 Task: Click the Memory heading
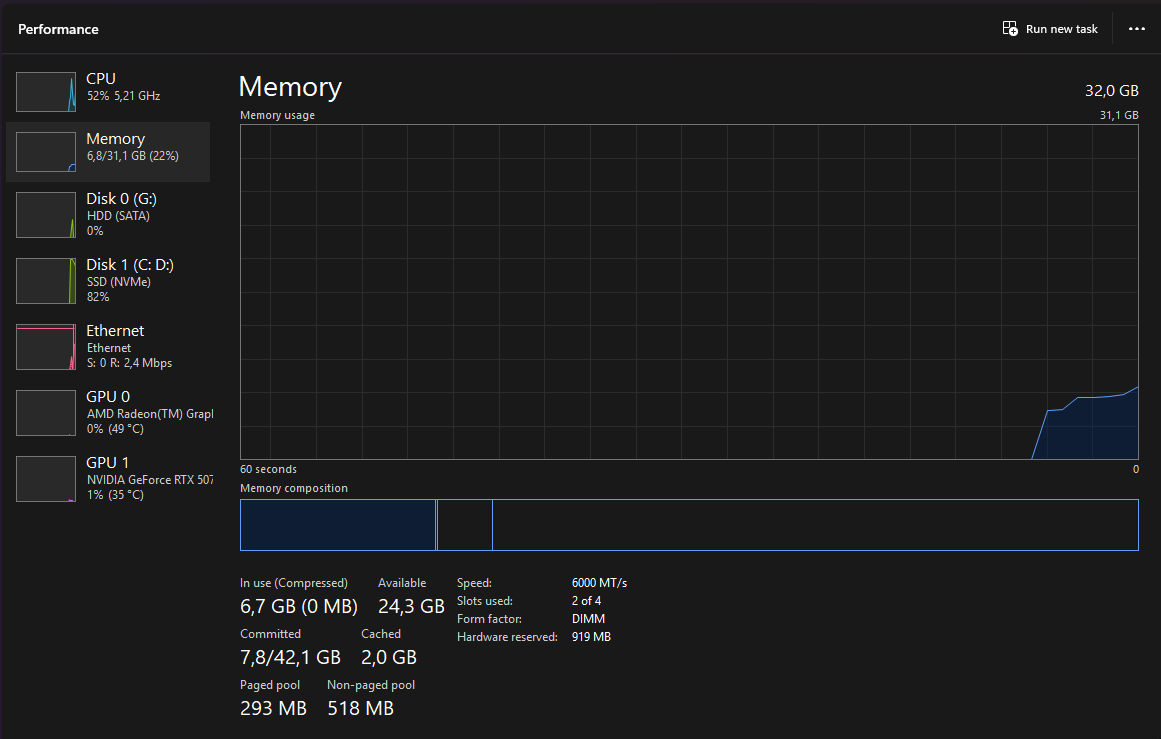click(290, 87)
